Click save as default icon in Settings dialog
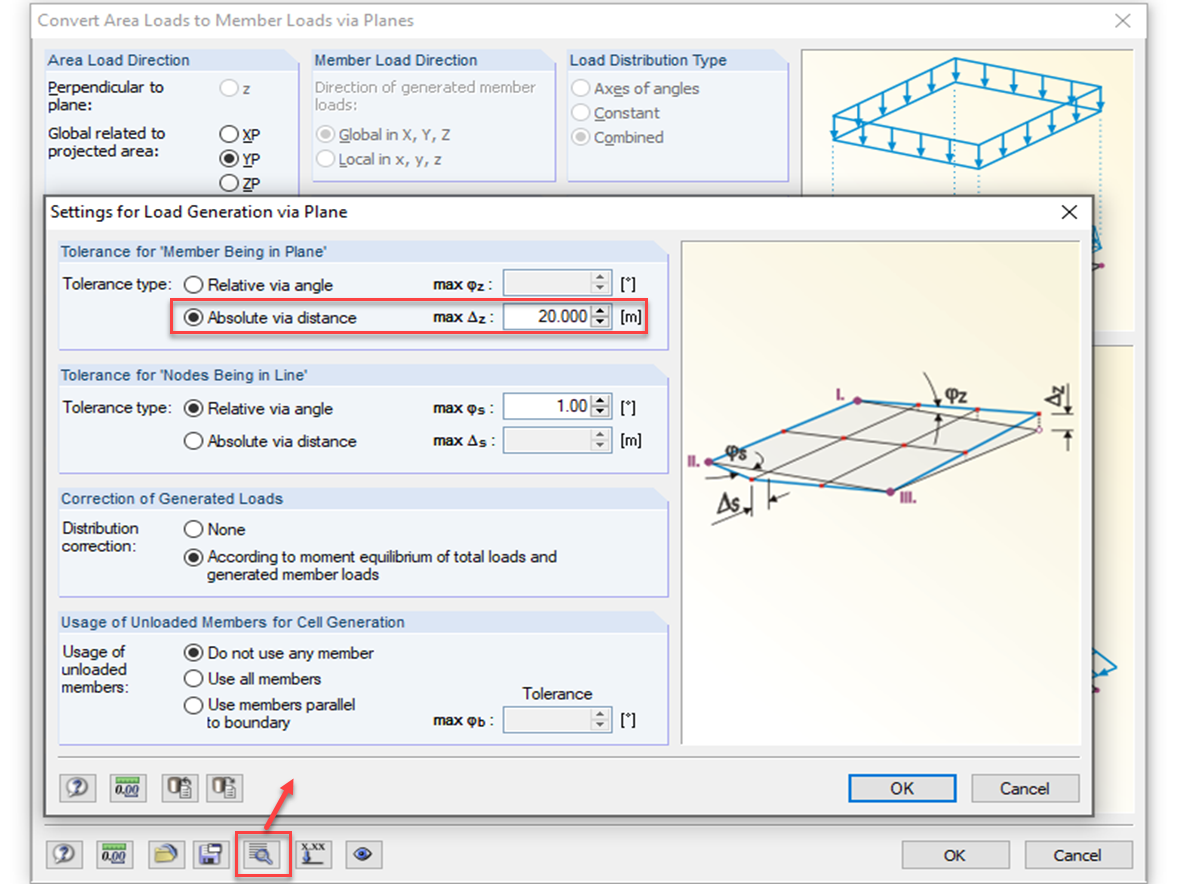Viewport: 1200px width, 884px height. point(225,788)
